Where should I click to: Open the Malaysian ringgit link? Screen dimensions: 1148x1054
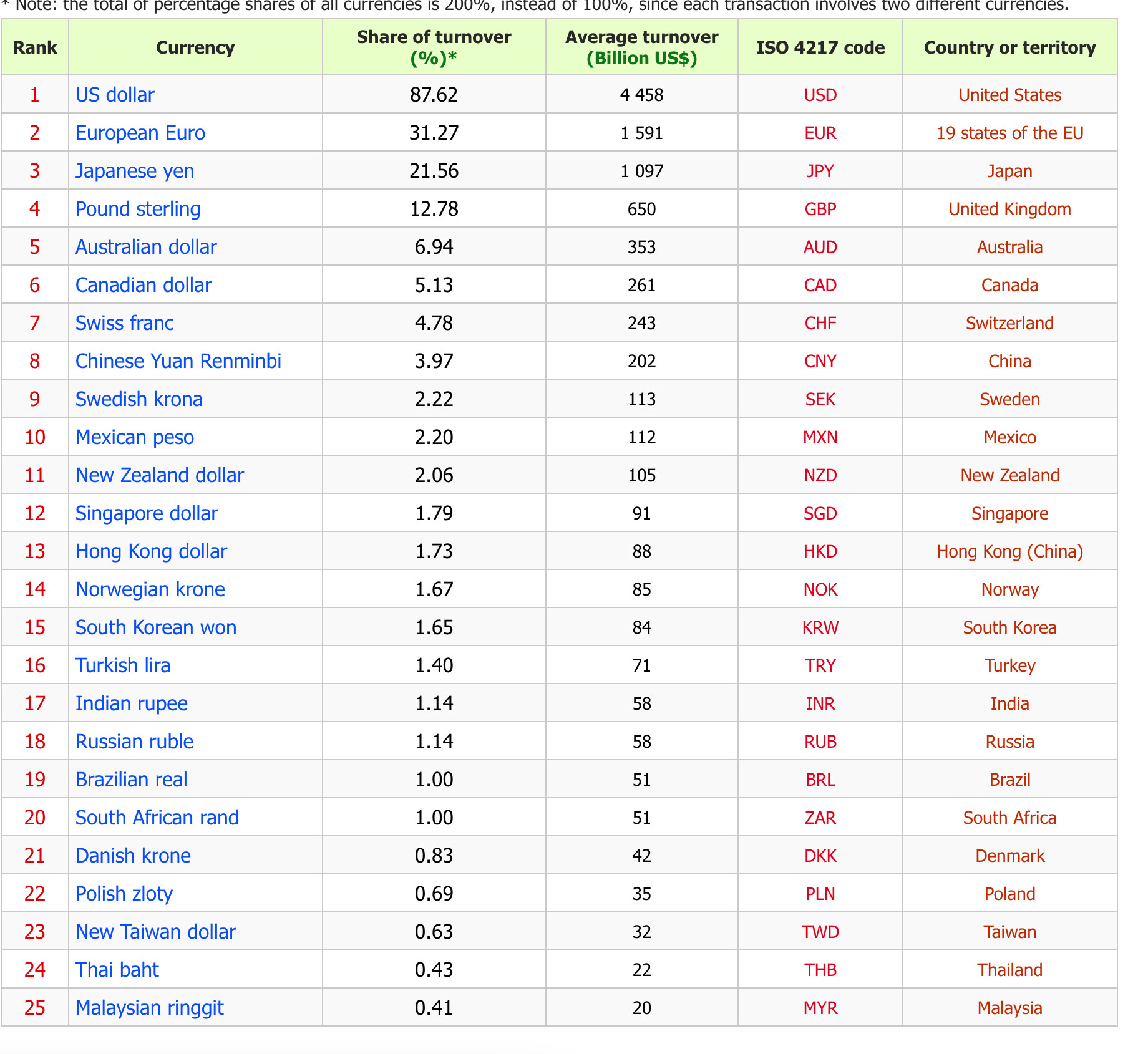[149, 1008]
